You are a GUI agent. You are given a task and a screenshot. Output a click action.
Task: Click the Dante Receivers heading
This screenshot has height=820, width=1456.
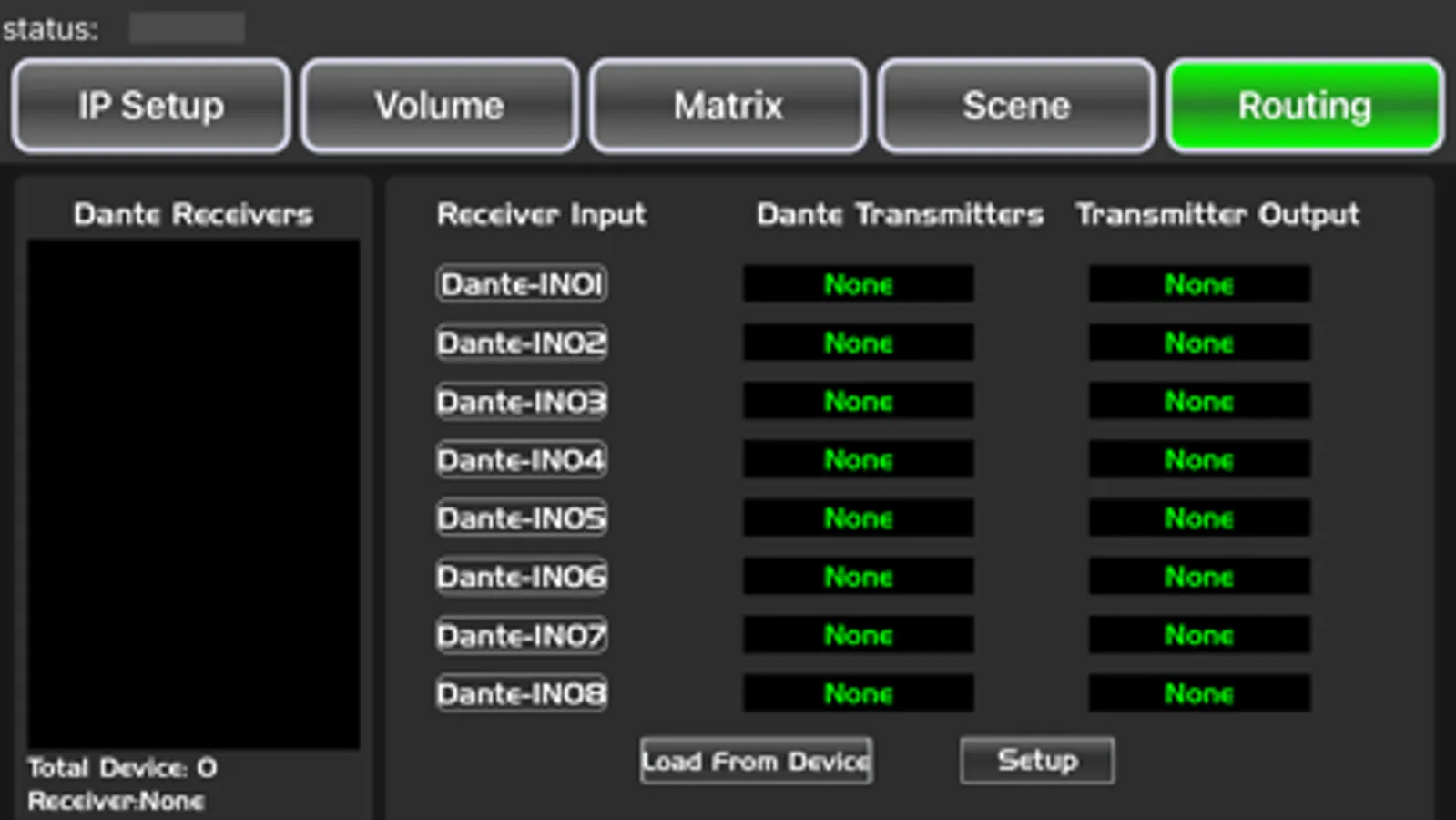click(x=193, y=214)
